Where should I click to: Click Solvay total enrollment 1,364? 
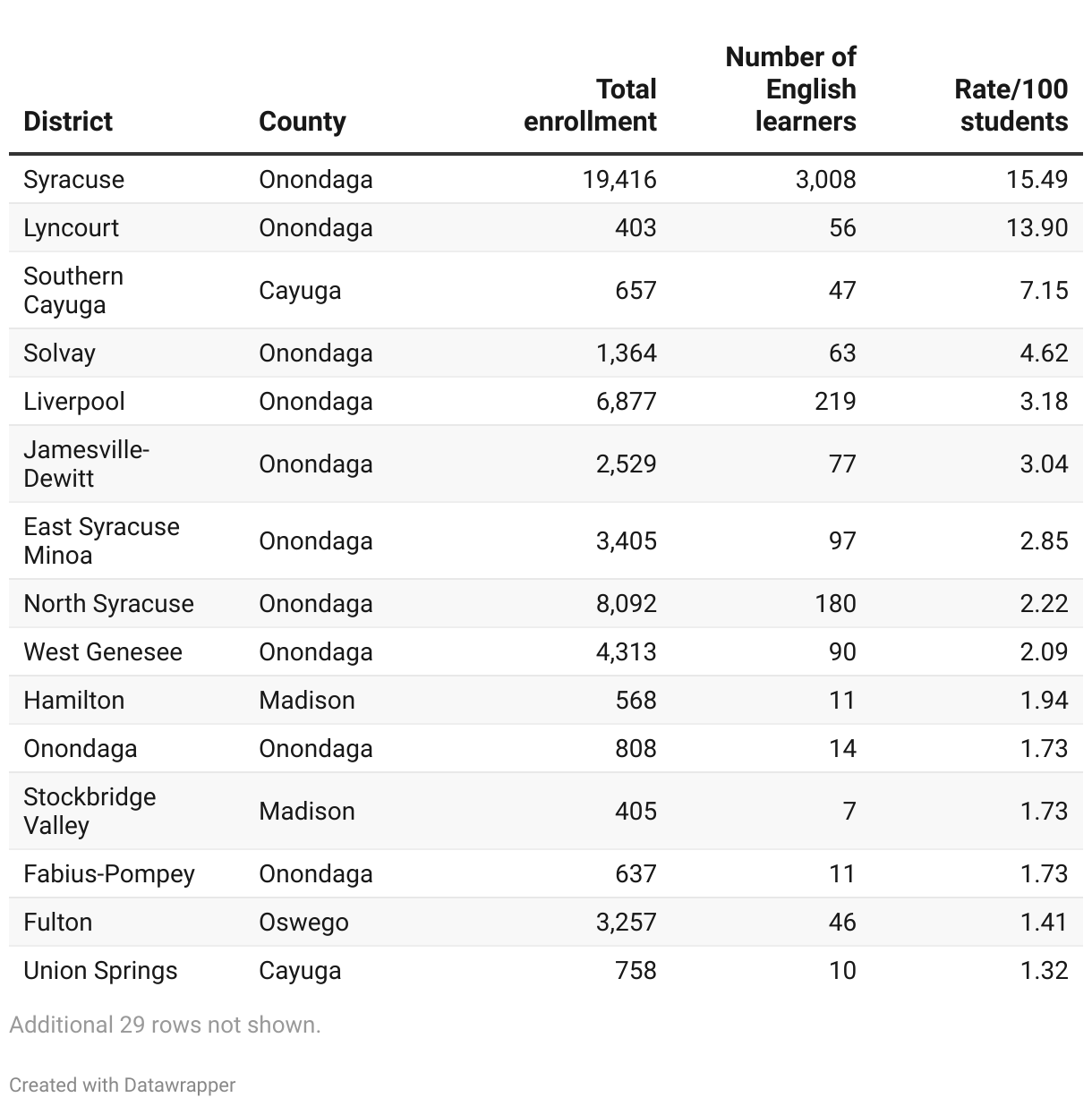(627, 353)
